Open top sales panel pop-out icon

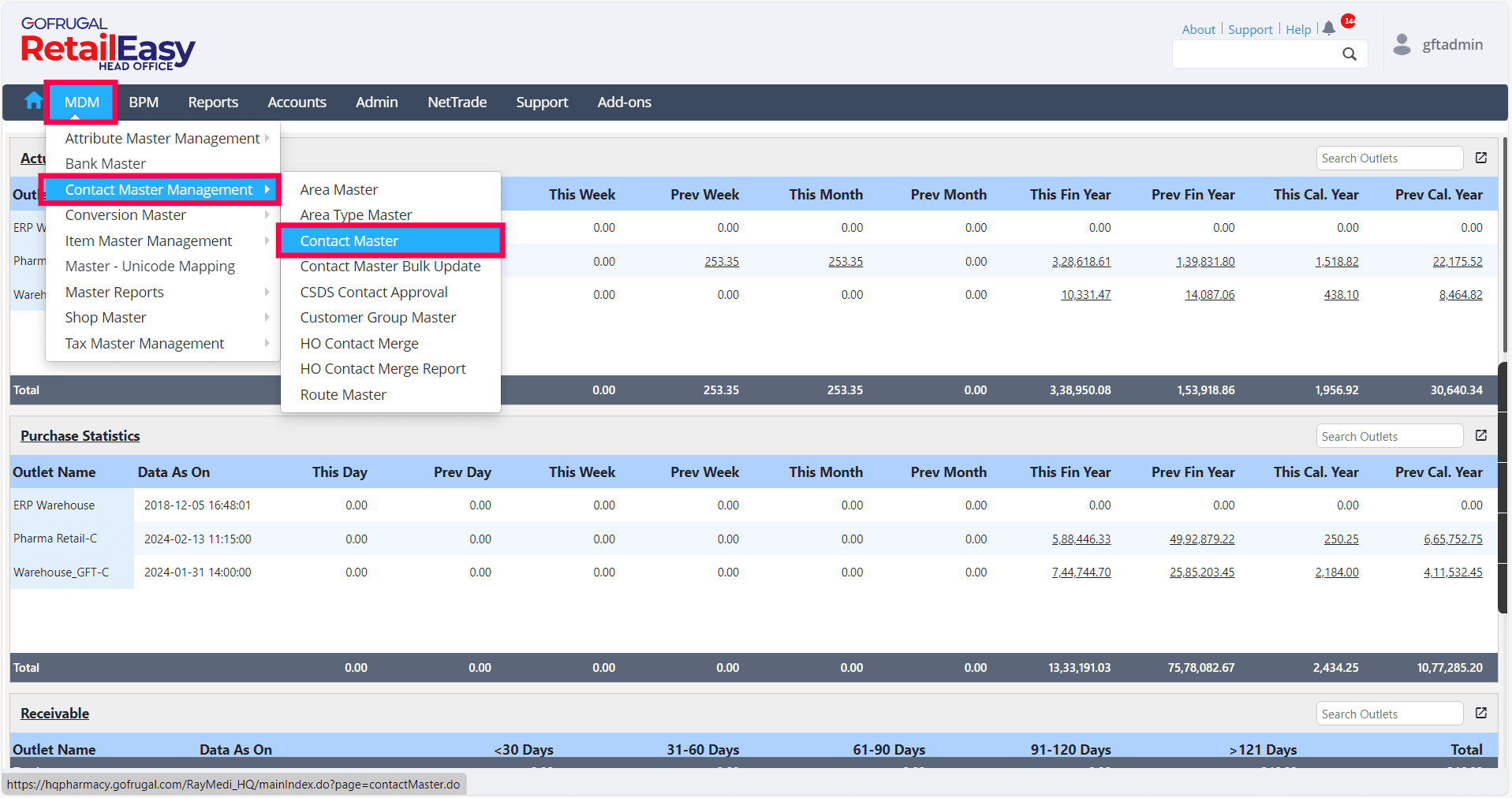[x=1481, y=158]
